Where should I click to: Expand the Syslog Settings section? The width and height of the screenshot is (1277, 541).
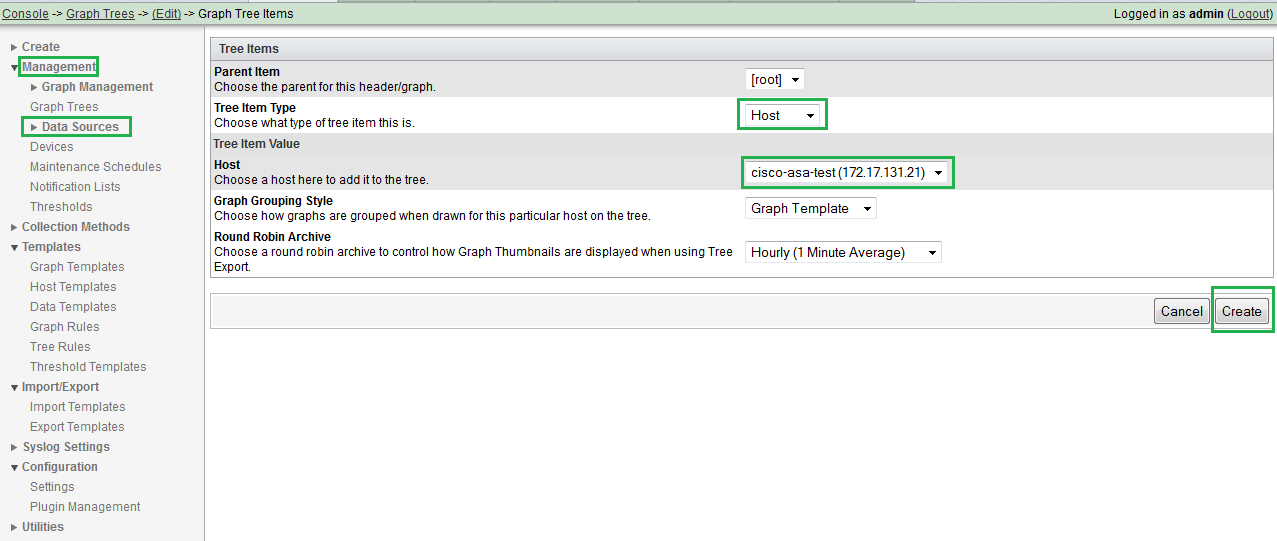(x=14, y=447)
